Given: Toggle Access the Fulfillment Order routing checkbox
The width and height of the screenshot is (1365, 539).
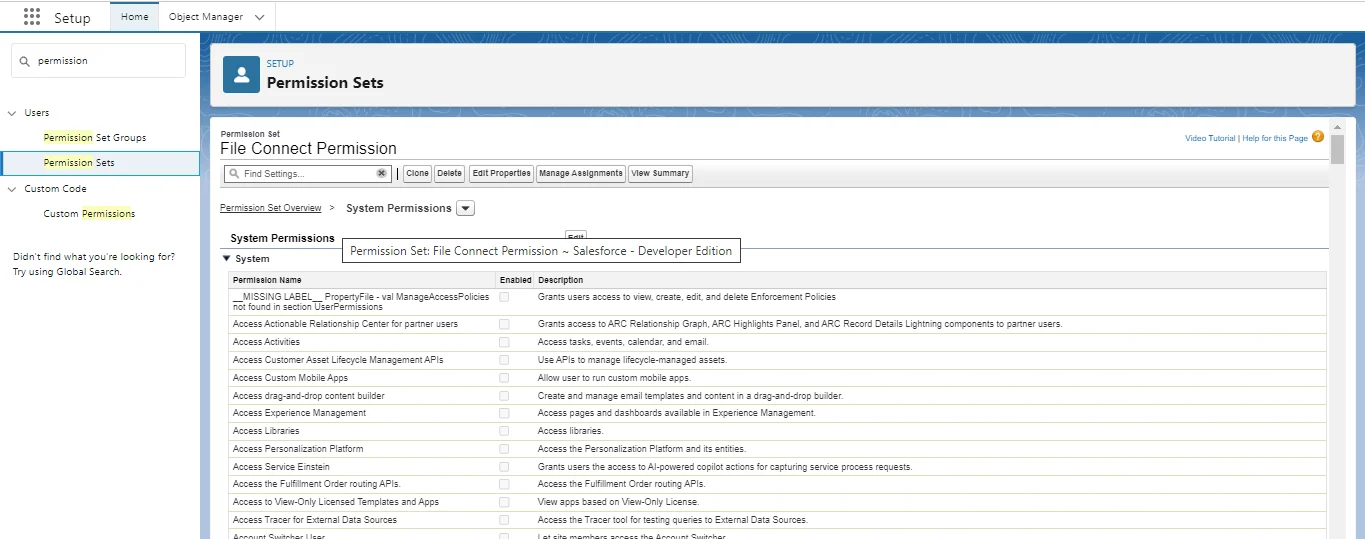Looking at the screenshot, I should [505, 484].
